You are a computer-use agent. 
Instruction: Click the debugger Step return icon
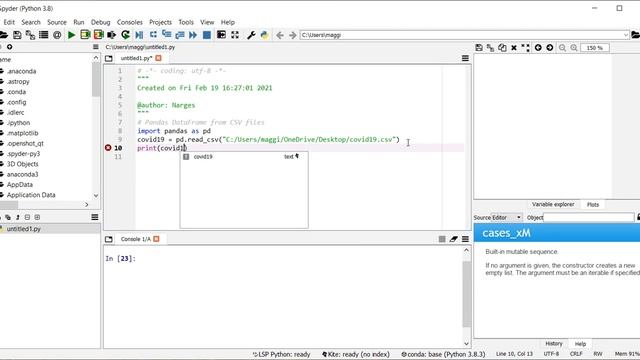180,35
